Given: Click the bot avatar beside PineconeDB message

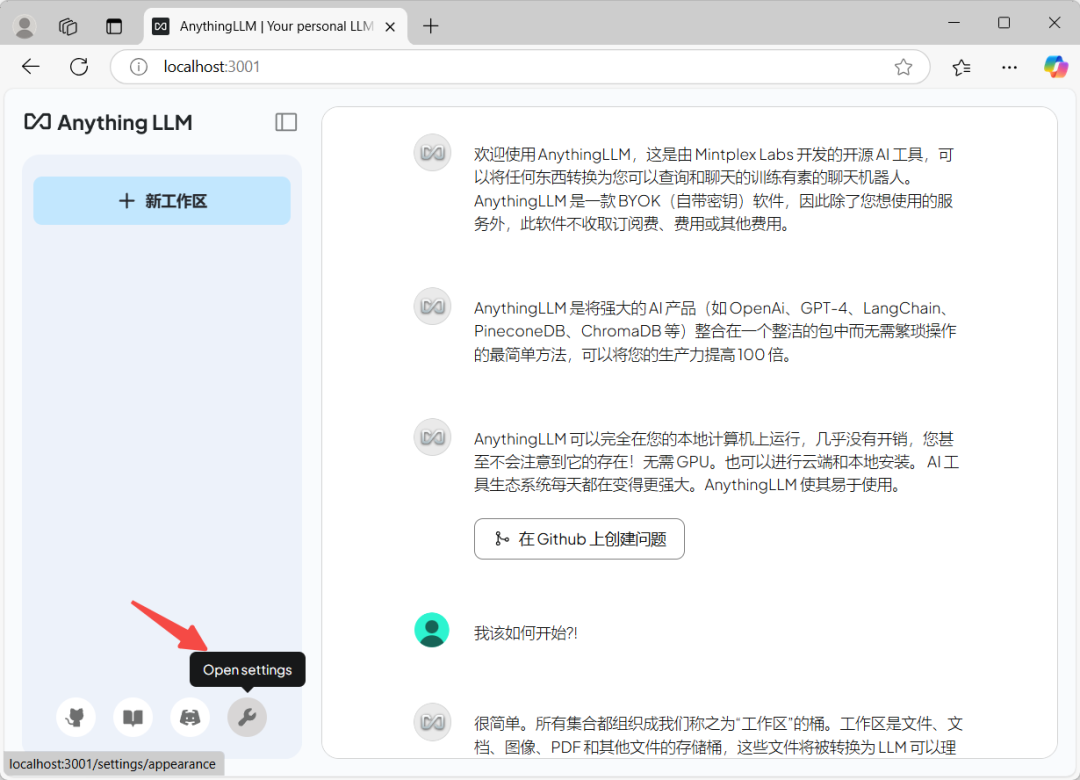Looking at the screenshot, I should point(432,306).
